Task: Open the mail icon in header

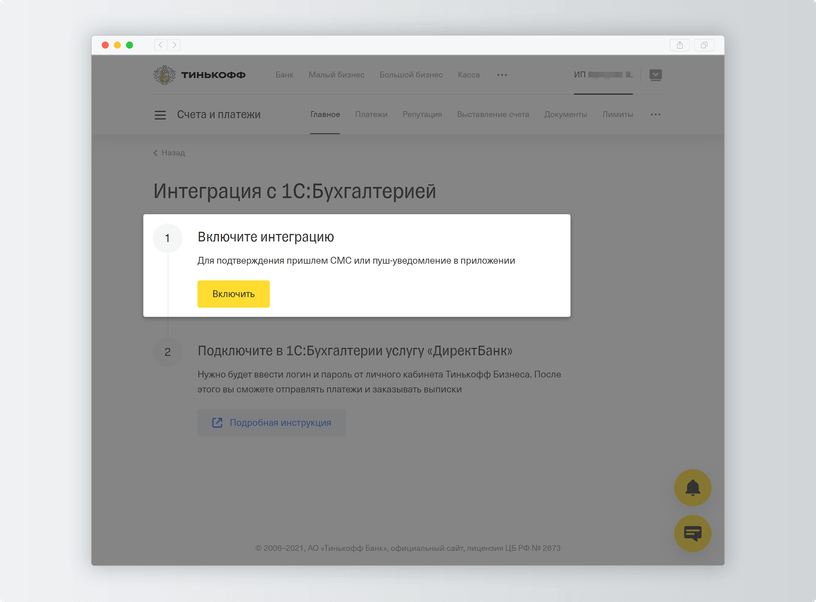Action: tap(656, 75)
